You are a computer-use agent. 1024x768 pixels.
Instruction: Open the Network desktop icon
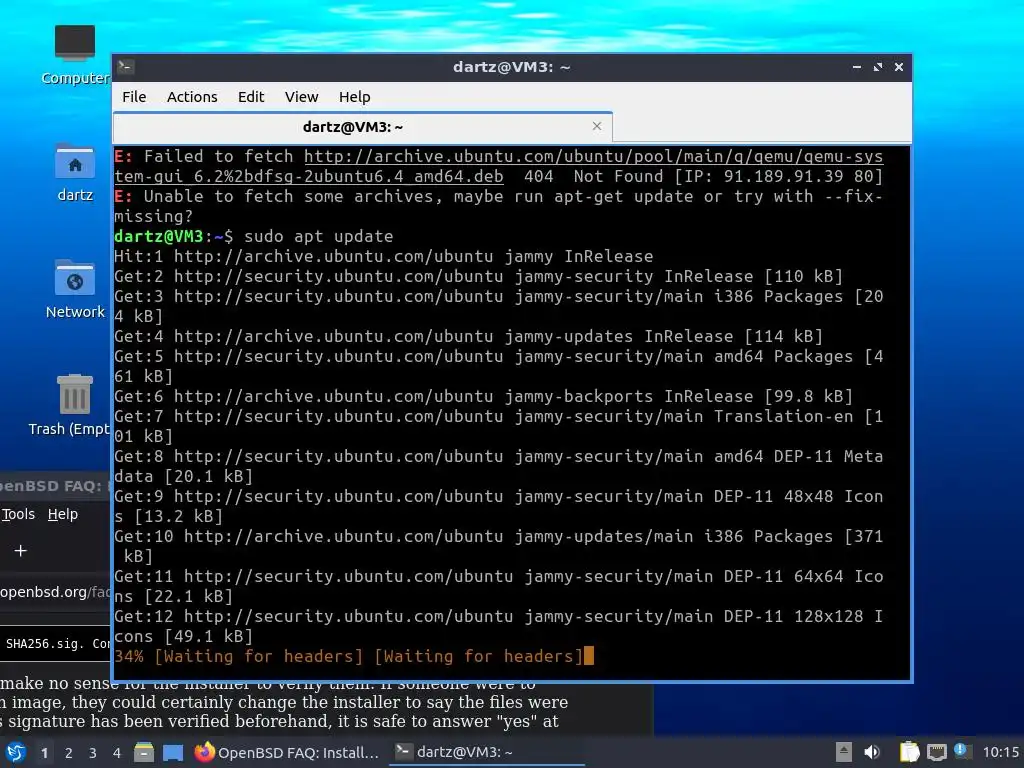tap(74, 289)
